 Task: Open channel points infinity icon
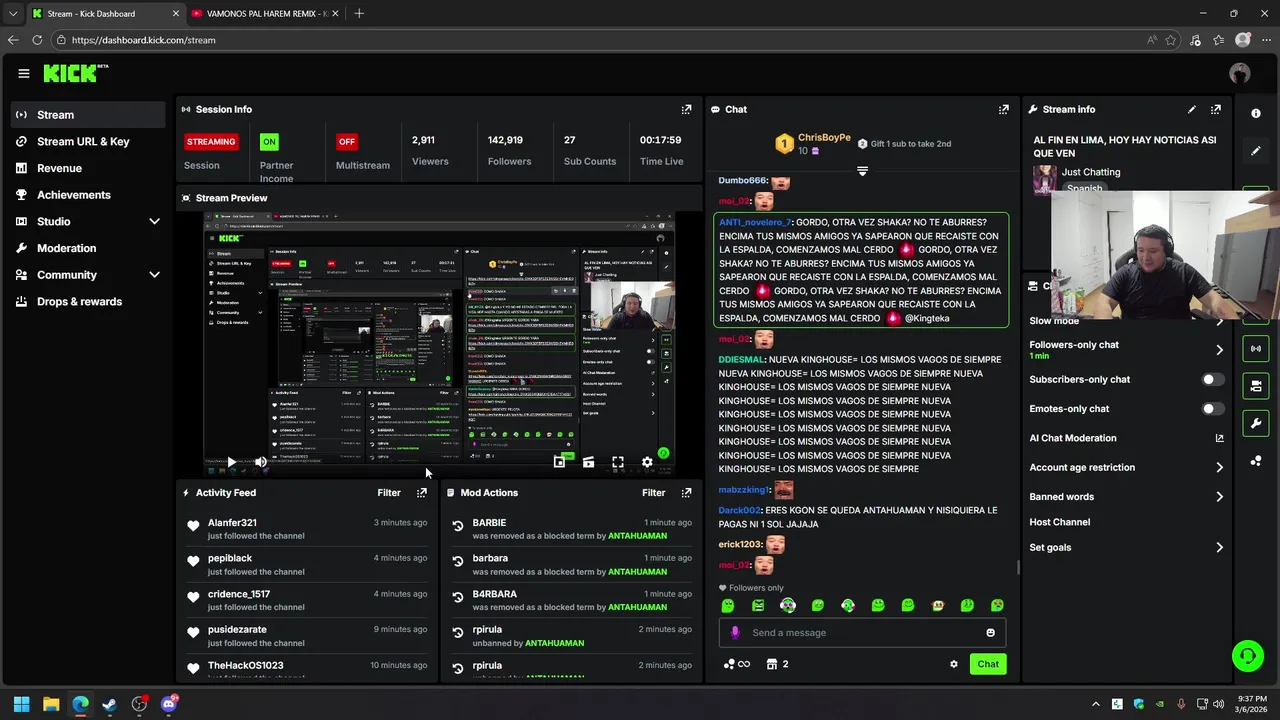click(737, 664)
